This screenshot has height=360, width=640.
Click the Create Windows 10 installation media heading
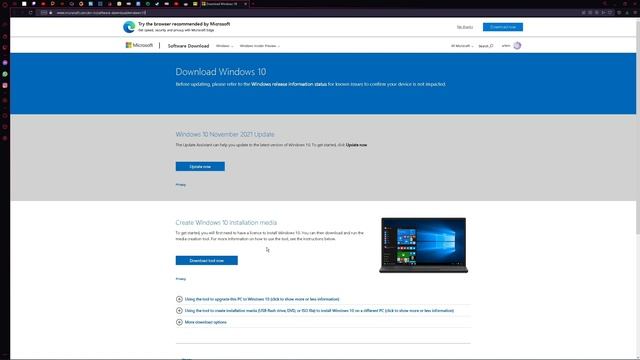tap(226, 222)
